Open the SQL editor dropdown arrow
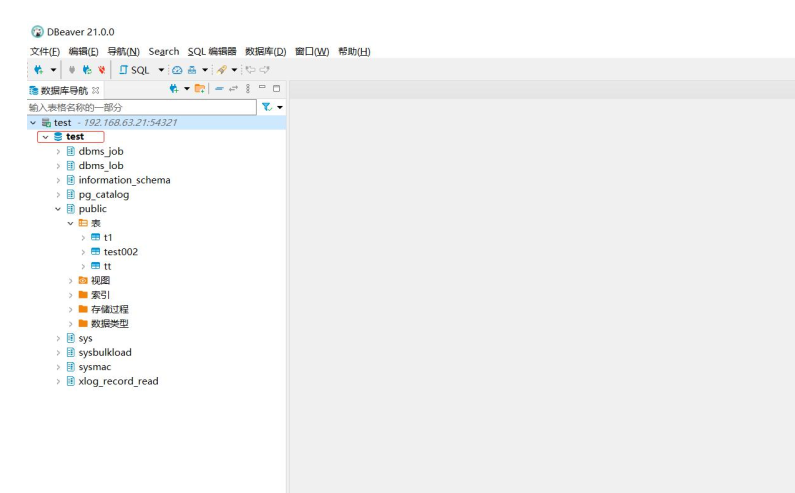 coord(161,70)
